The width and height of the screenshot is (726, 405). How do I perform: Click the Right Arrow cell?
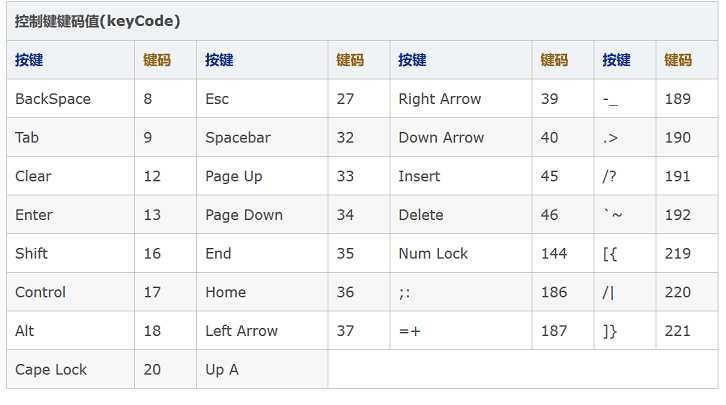pos(440,99)
